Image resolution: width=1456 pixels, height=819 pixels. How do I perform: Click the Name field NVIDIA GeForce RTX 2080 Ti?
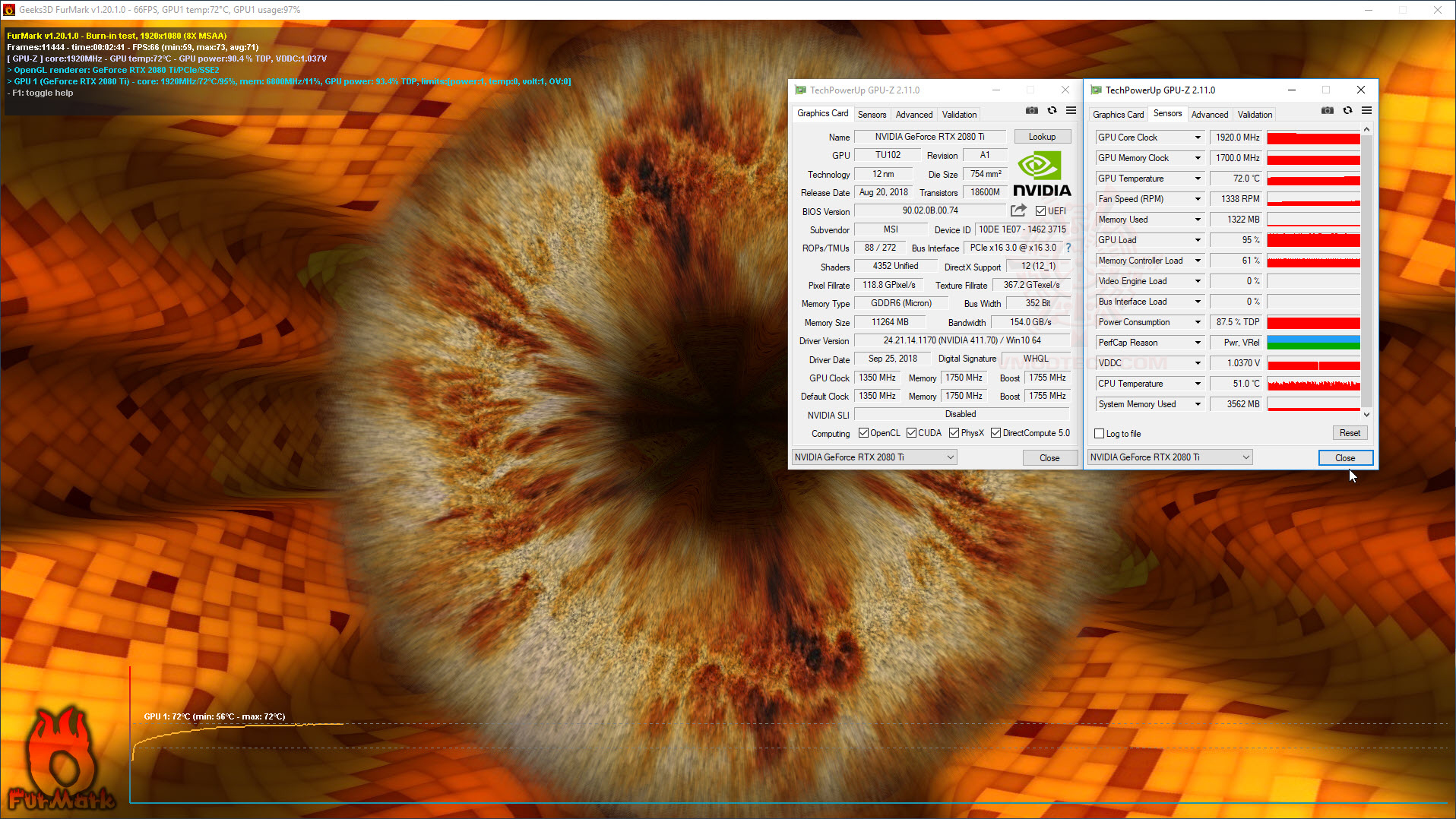(x=930, y=137)
